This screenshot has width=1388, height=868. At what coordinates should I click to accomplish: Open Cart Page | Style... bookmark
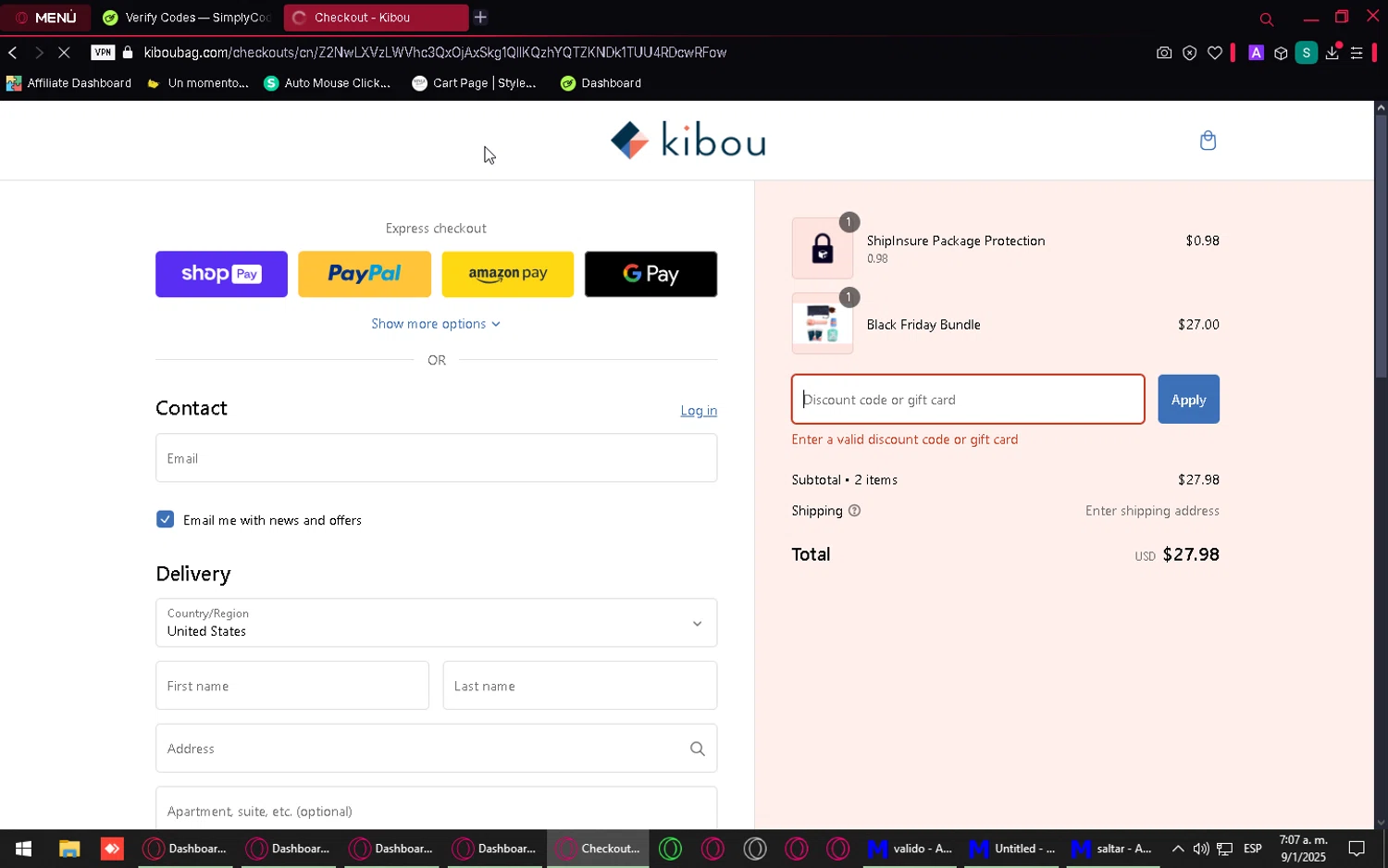pyautogui.click(x=474, y=83)
